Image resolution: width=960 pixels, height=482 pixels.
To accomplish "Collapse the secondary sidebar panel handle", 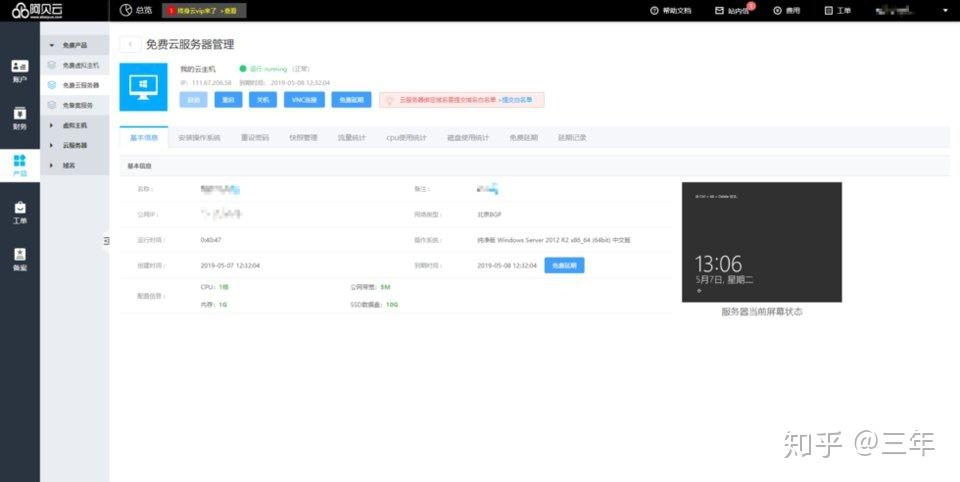I will tap(106, 240).
